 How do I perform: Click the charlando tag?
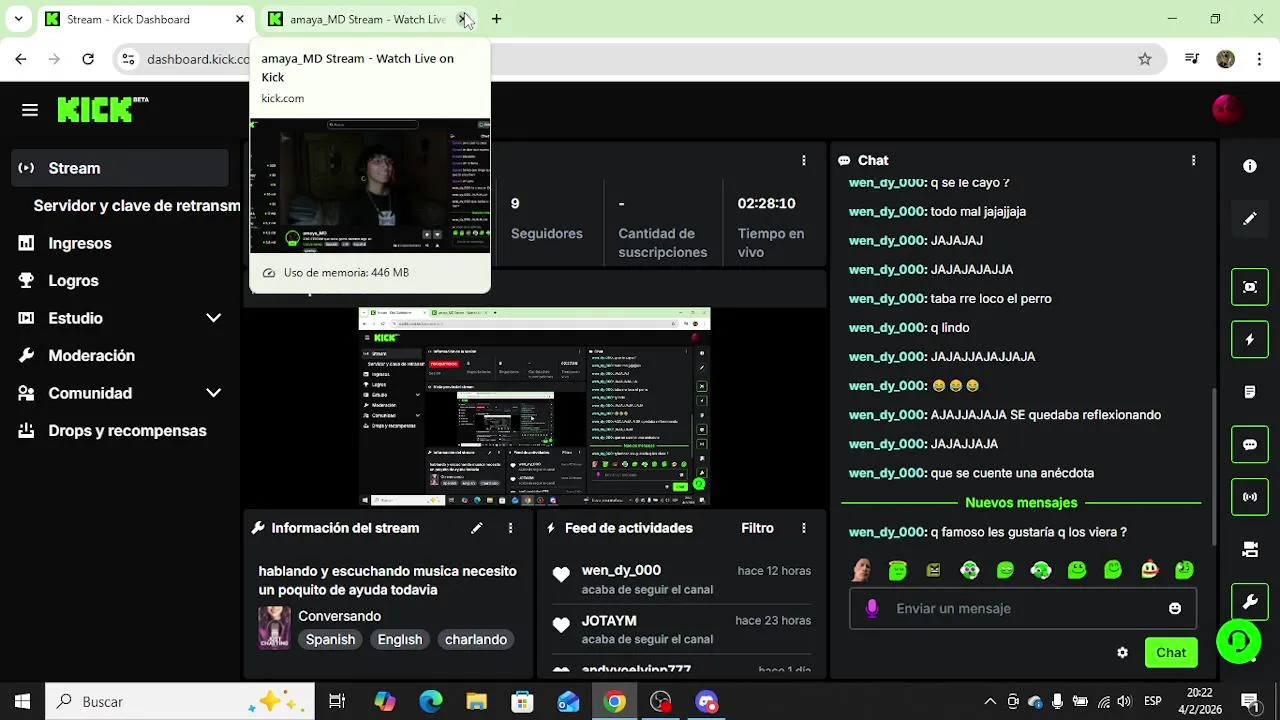476,640
